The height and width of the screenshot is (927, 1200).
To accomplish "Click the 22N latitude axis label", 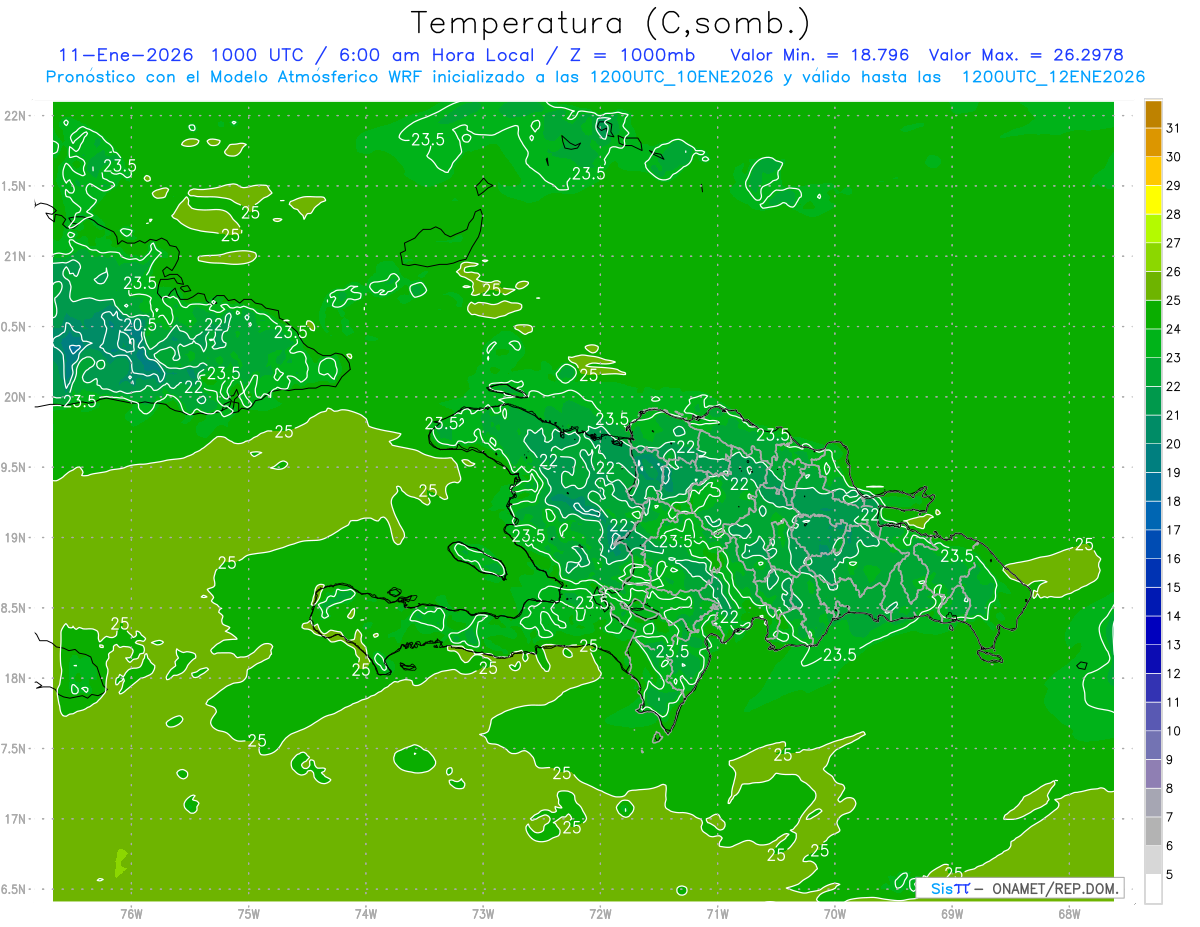I will point(16,116).
